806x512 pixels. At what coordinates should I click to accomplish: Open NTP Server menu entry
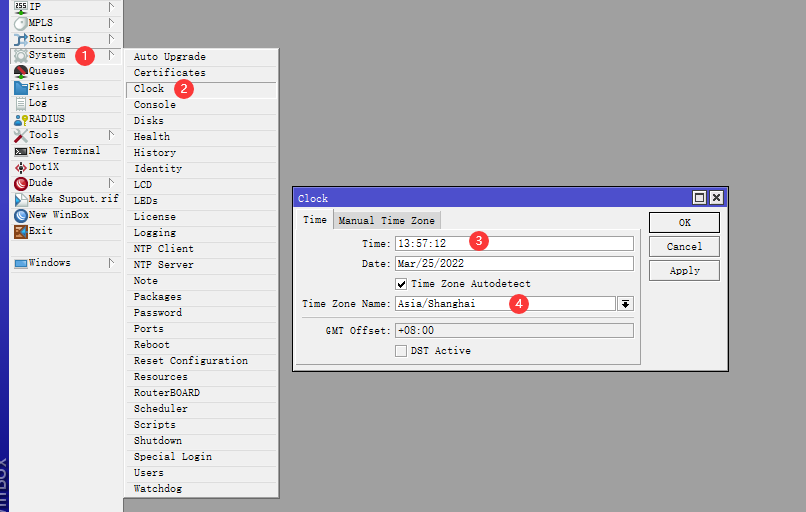(201, 265)
